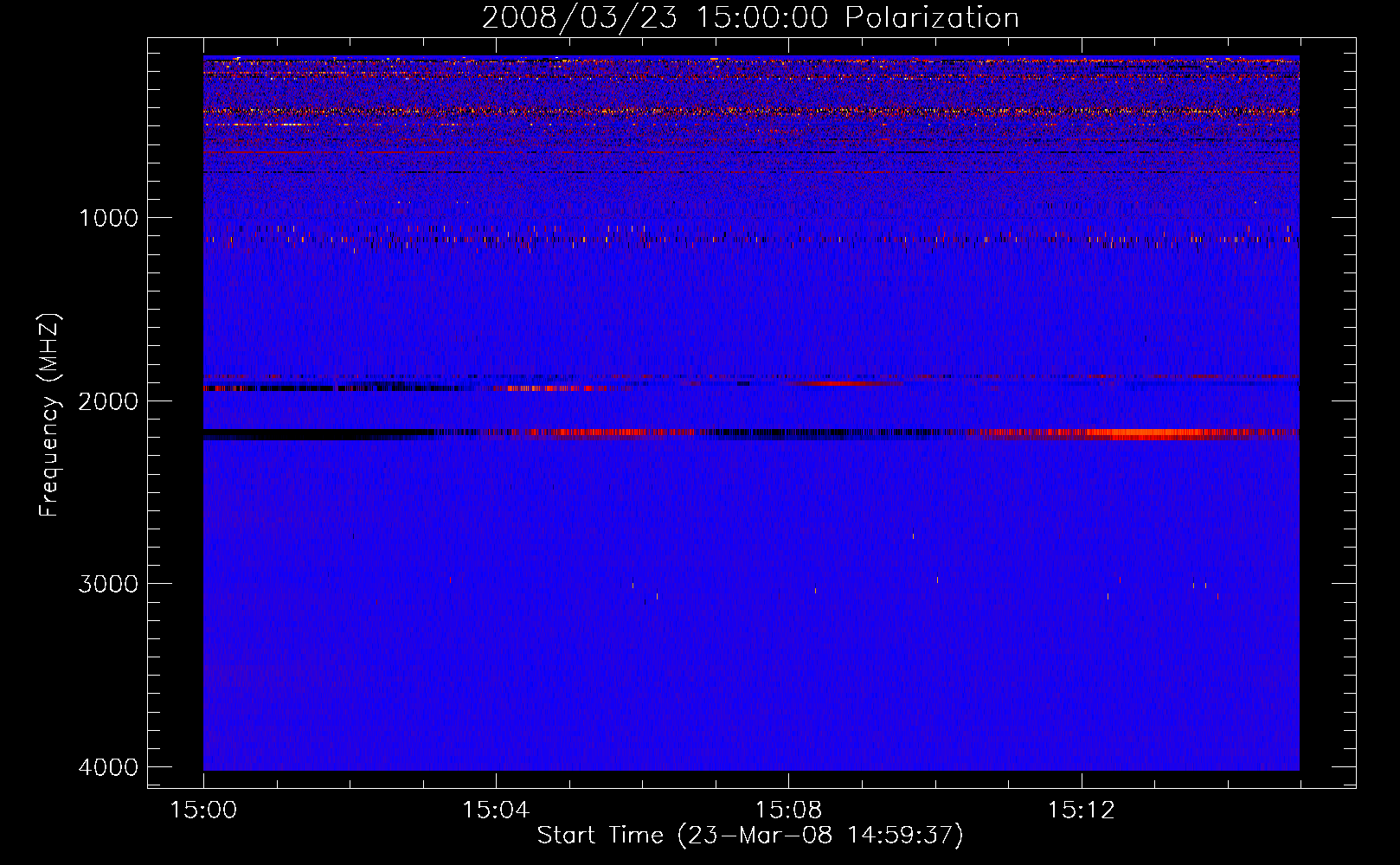Image resolution: width=1400 pixels, height=865 pixels.
Task: Click the 3000 frequency tick label
Action: 108,583
